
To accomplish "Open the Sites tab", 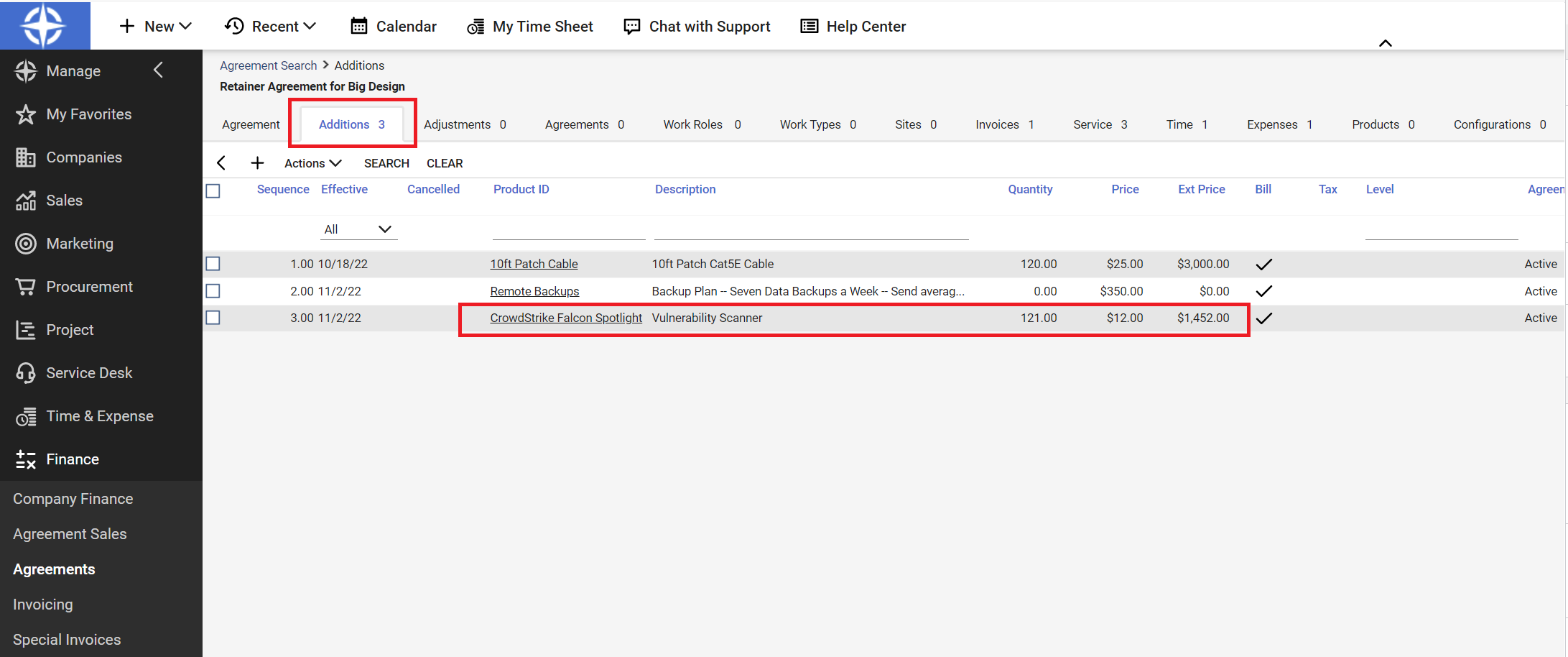I will pos(916,124).
